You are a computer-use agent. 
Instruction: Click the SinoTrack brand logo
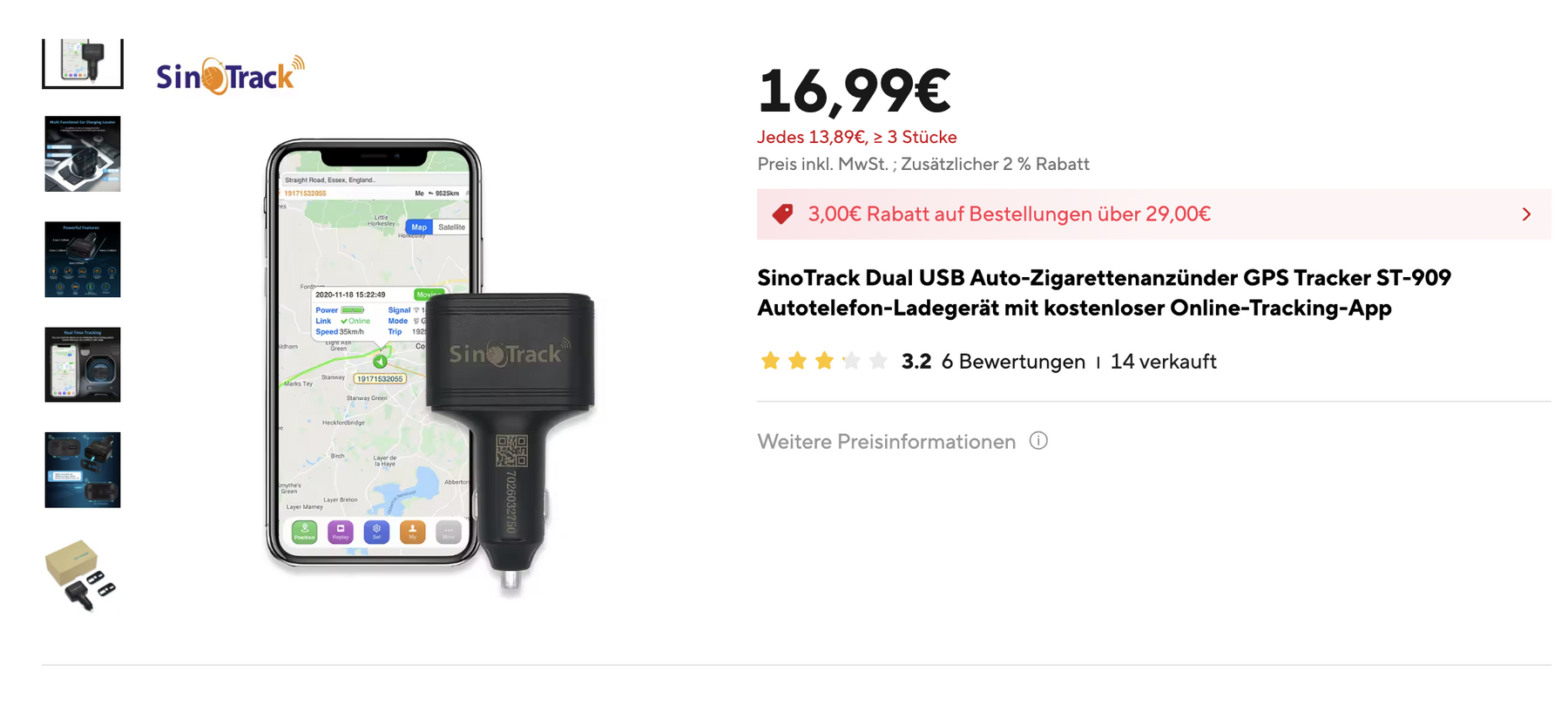[231, 76]
